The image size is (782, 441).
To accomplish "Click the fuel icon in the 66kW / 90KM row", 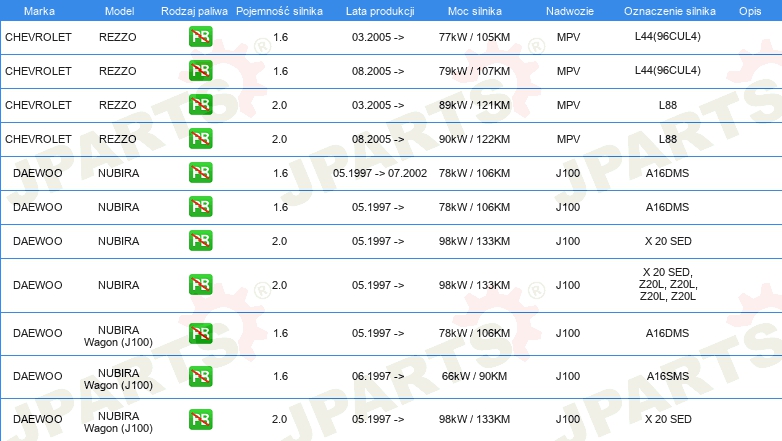I will pyautogui.click(x=200, y=376).
